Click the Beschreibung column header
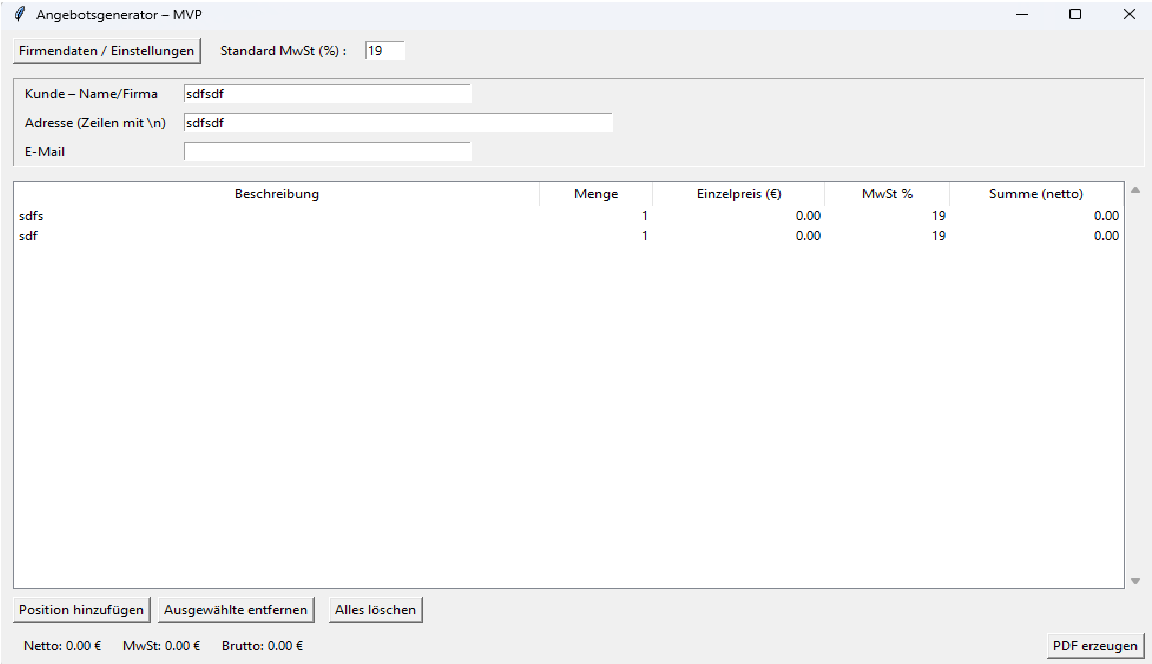The height and width of the screenshot is (664, 1152). tap(277, 194)
